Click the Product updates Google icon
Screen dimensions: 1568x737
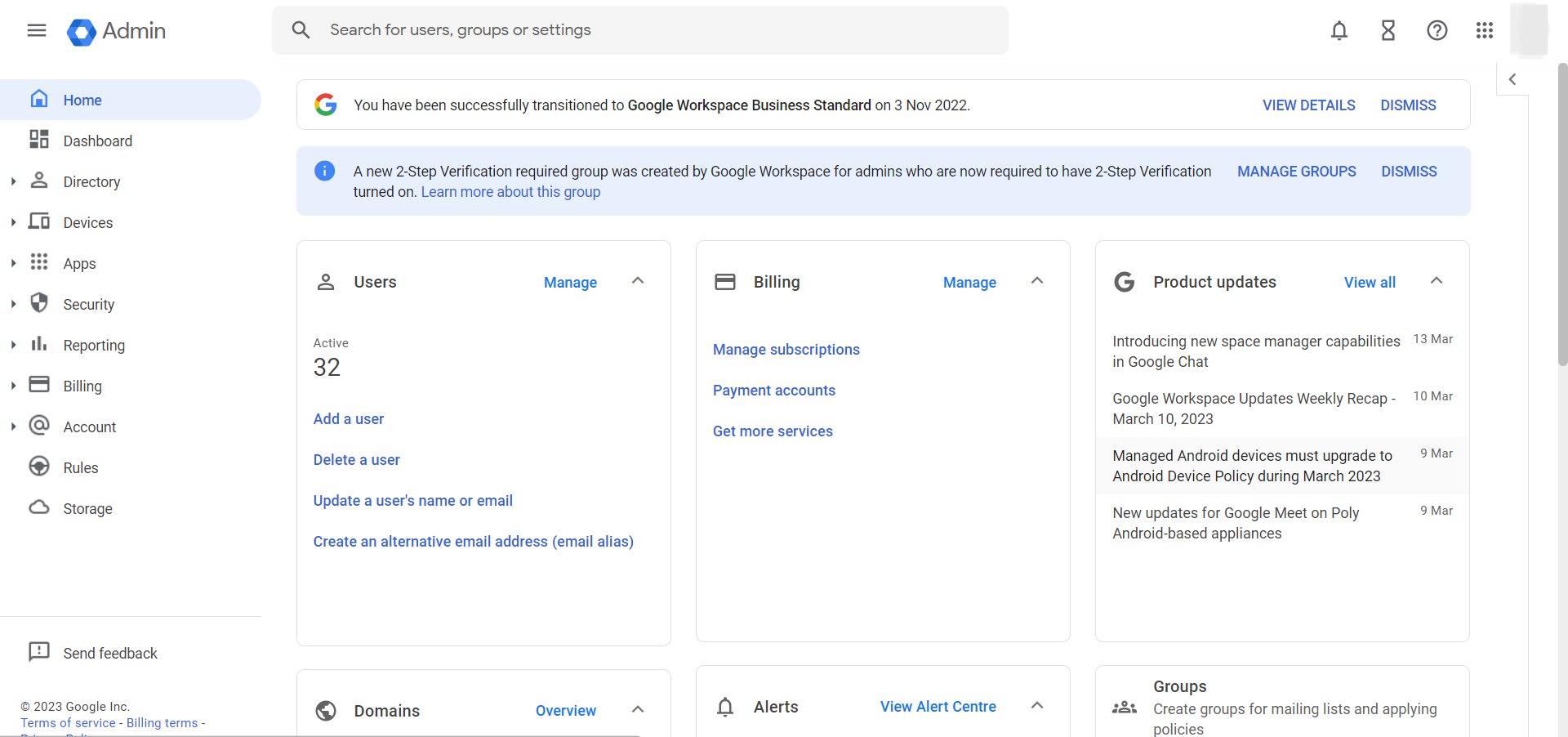pos(1125,282)
